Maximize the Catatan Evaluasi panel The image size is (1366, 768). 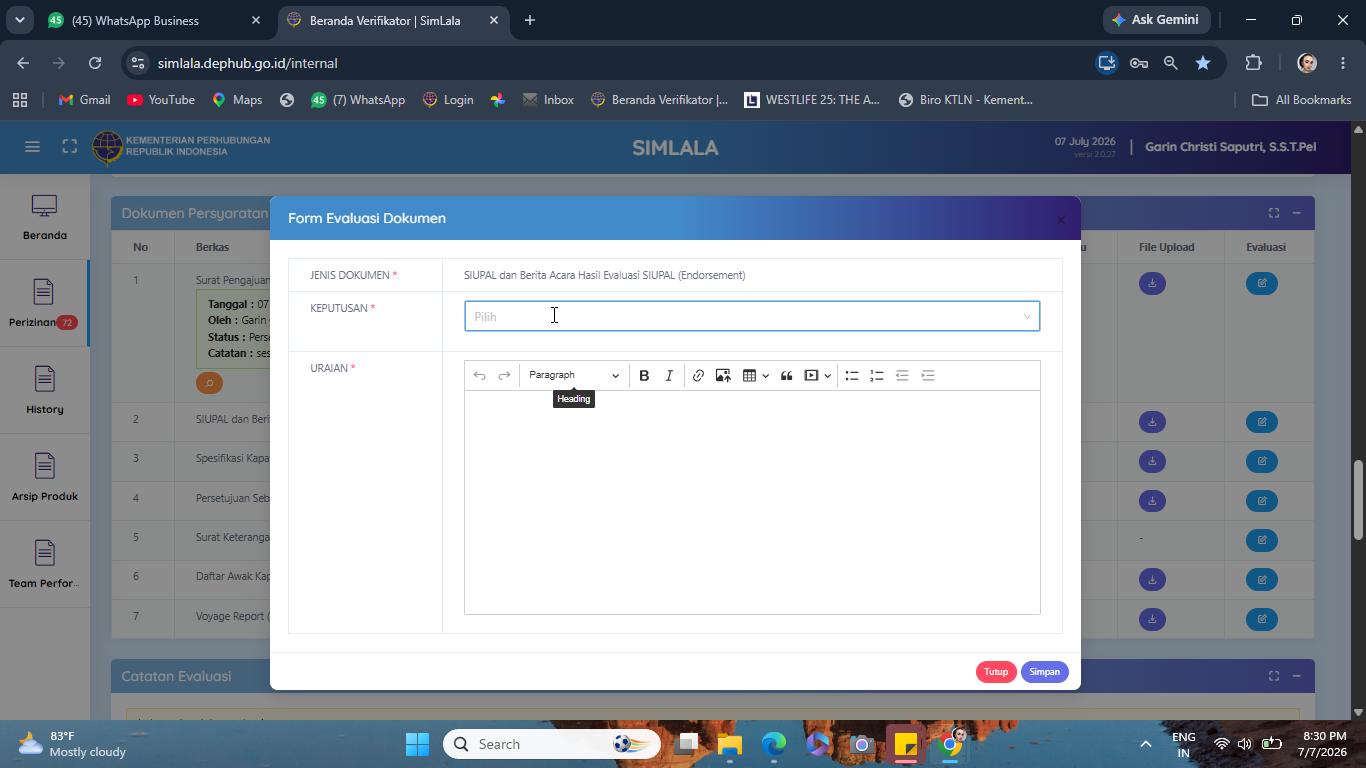[x=1274, y=676]
